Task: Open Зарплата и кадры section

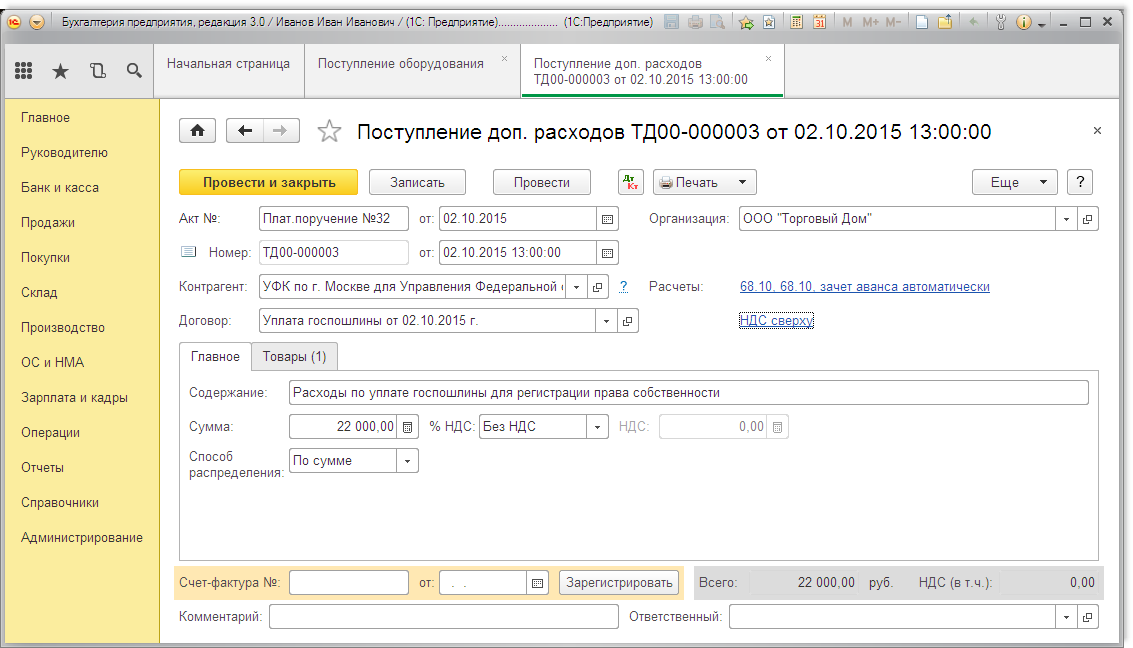Action: [74, 398]
